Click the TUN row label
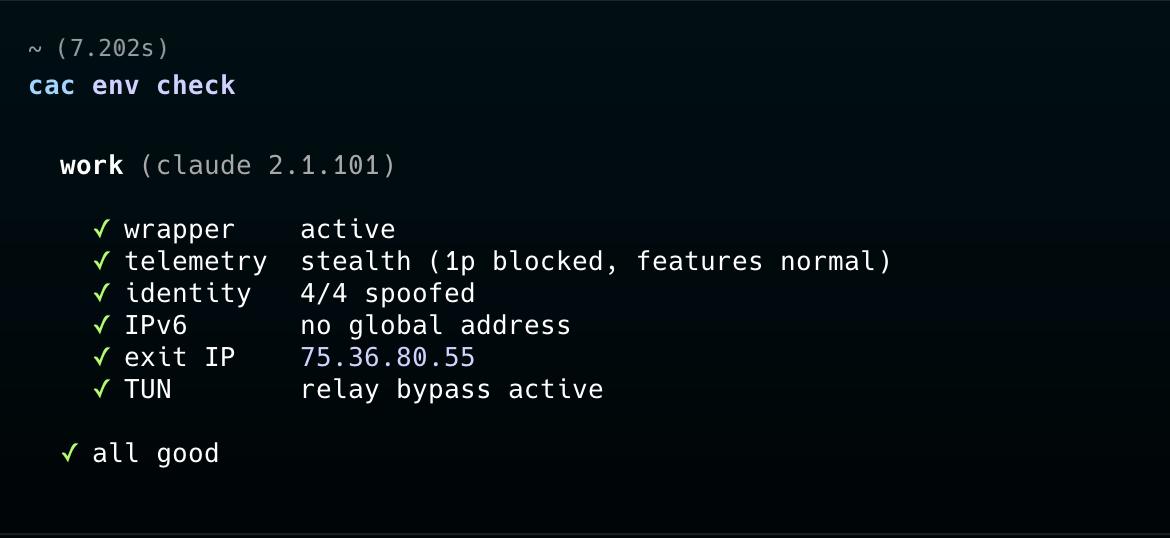The image size is (1170, 538). click(148, 389)
